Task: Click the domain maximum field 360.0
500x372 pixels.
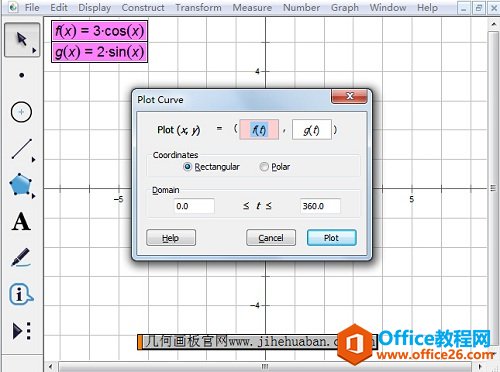Action: coord(320,206)
